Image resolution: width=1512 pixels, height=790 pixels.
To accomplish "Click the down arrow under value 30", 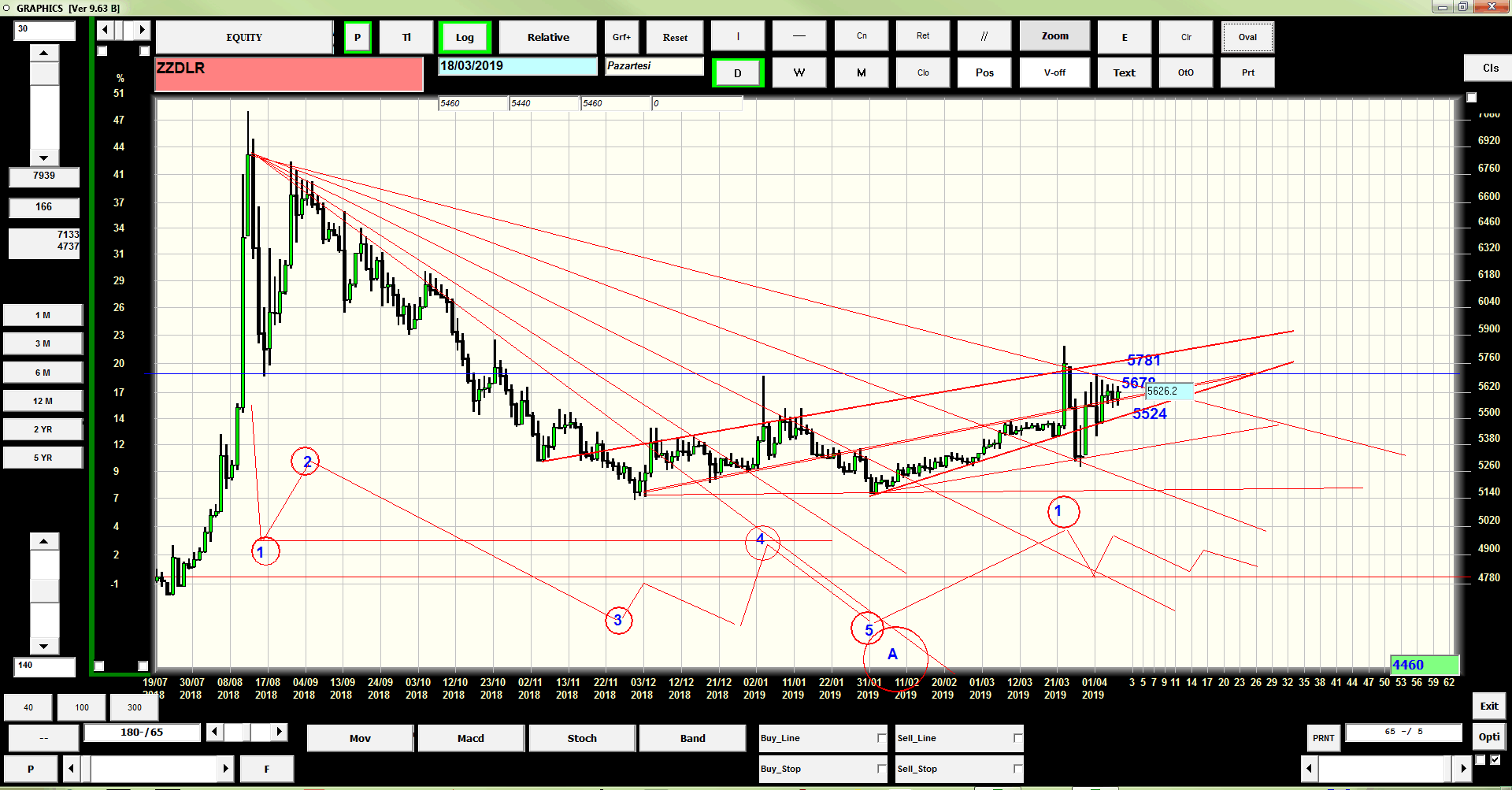I will (x=44, y=158).
